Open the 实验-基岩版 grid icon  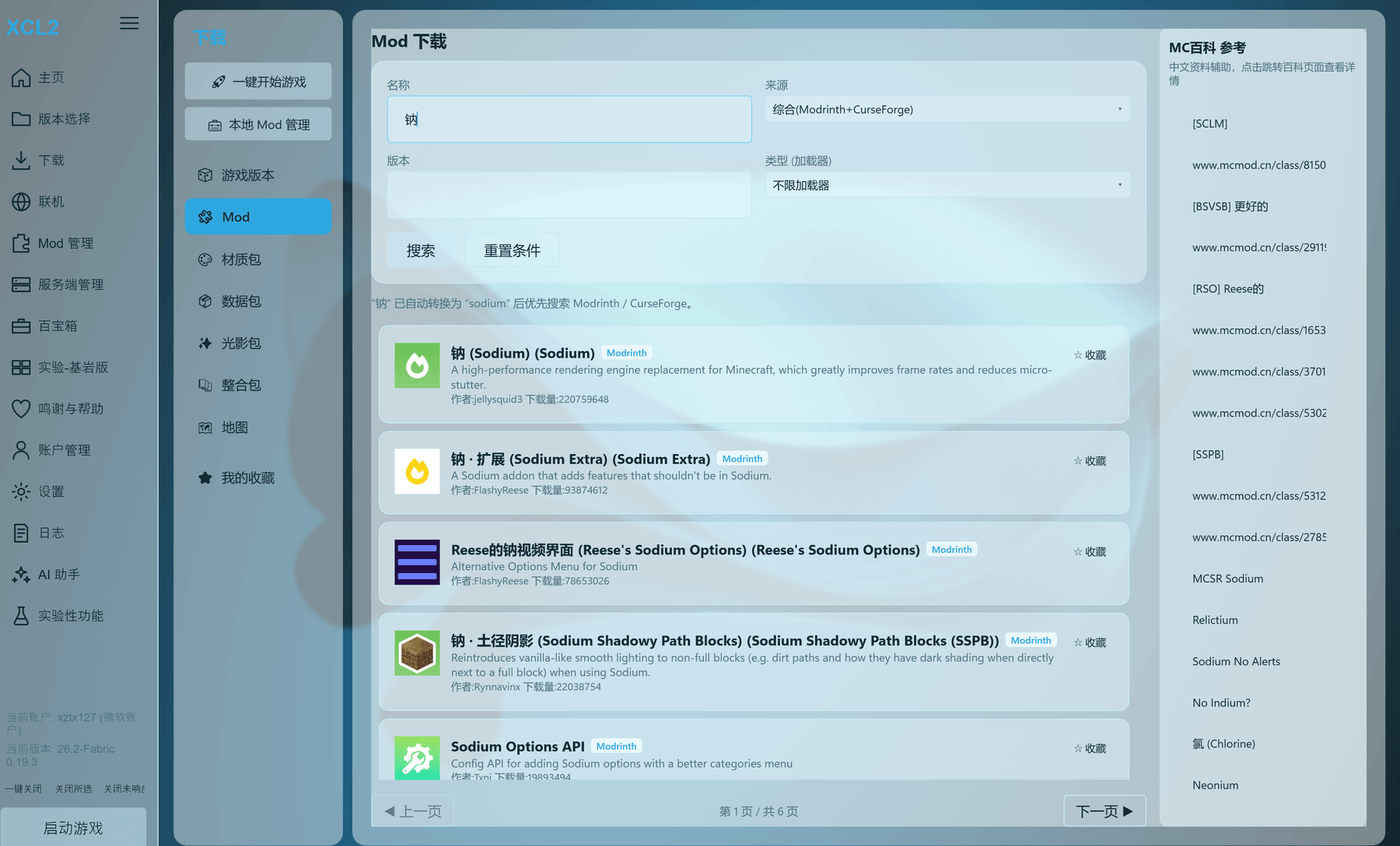(x=21, y=367)
